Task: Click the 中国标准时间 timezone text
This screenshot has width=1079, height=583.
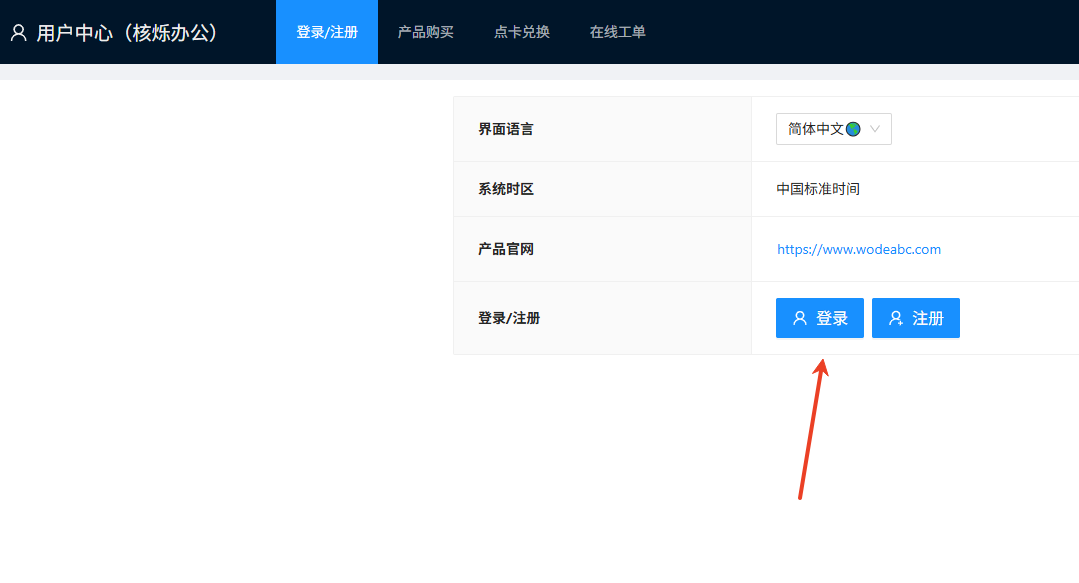Action: (818, 189)
